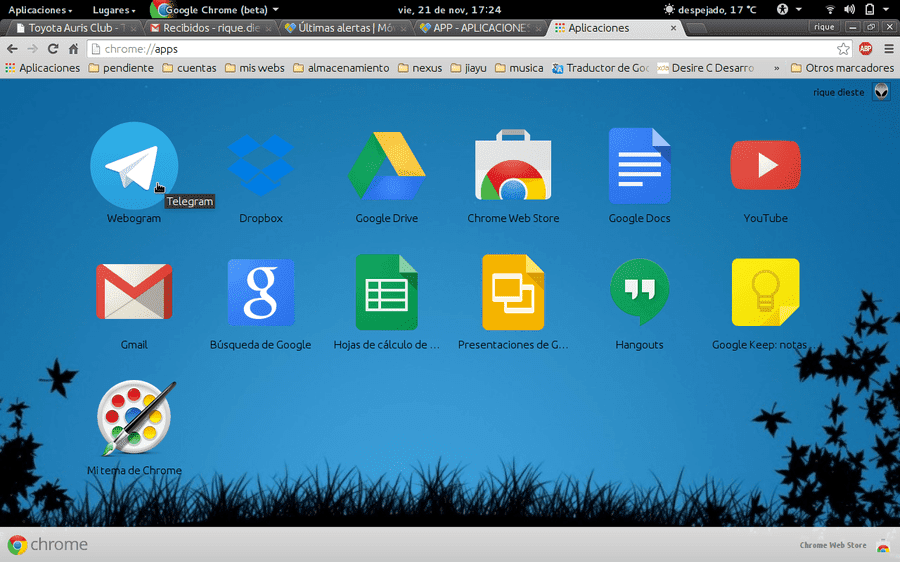Open the pendiente bookmark folder

(x=122, y=68)
